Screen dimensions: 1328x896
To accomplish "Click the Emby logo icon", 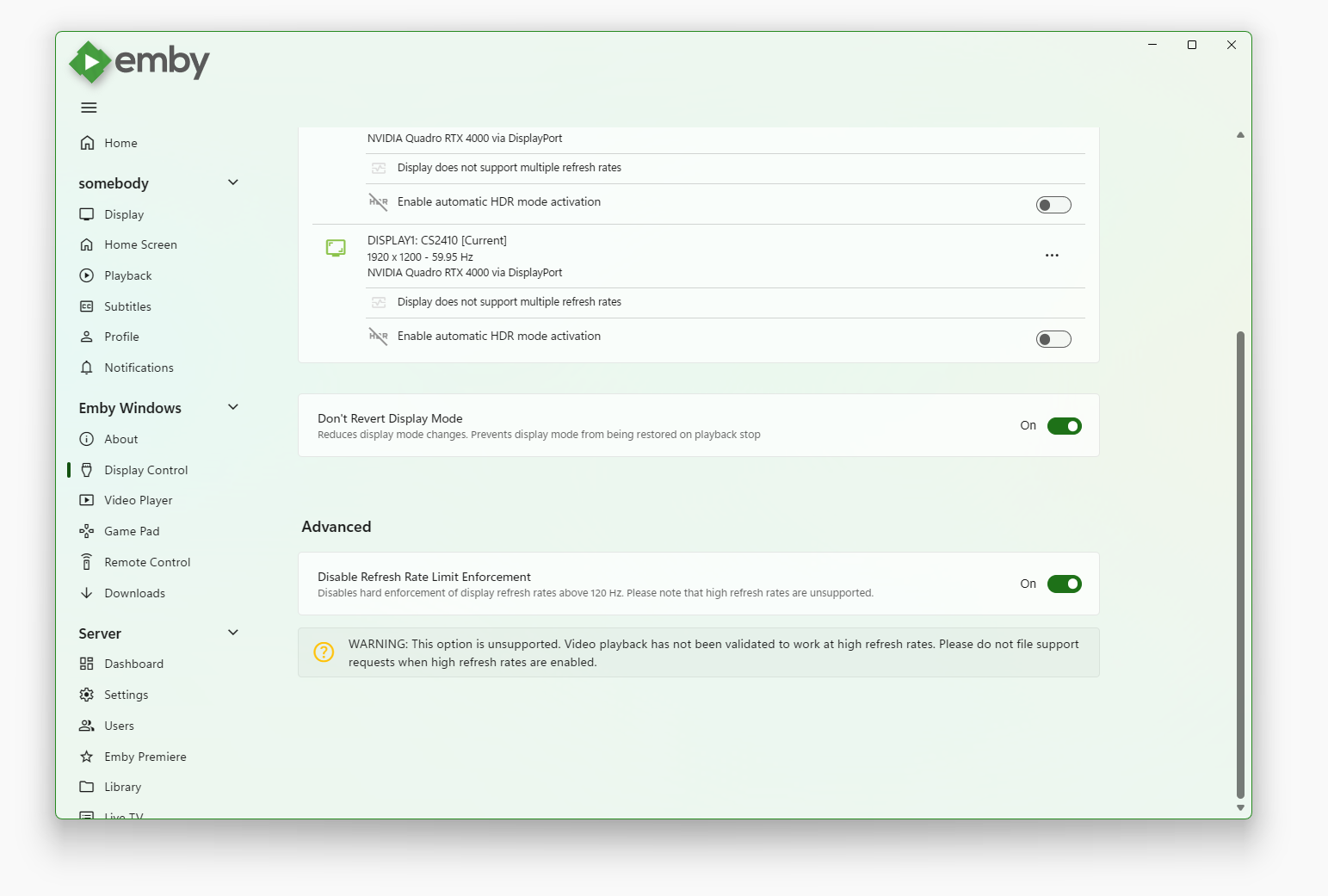I will point(90,62).
